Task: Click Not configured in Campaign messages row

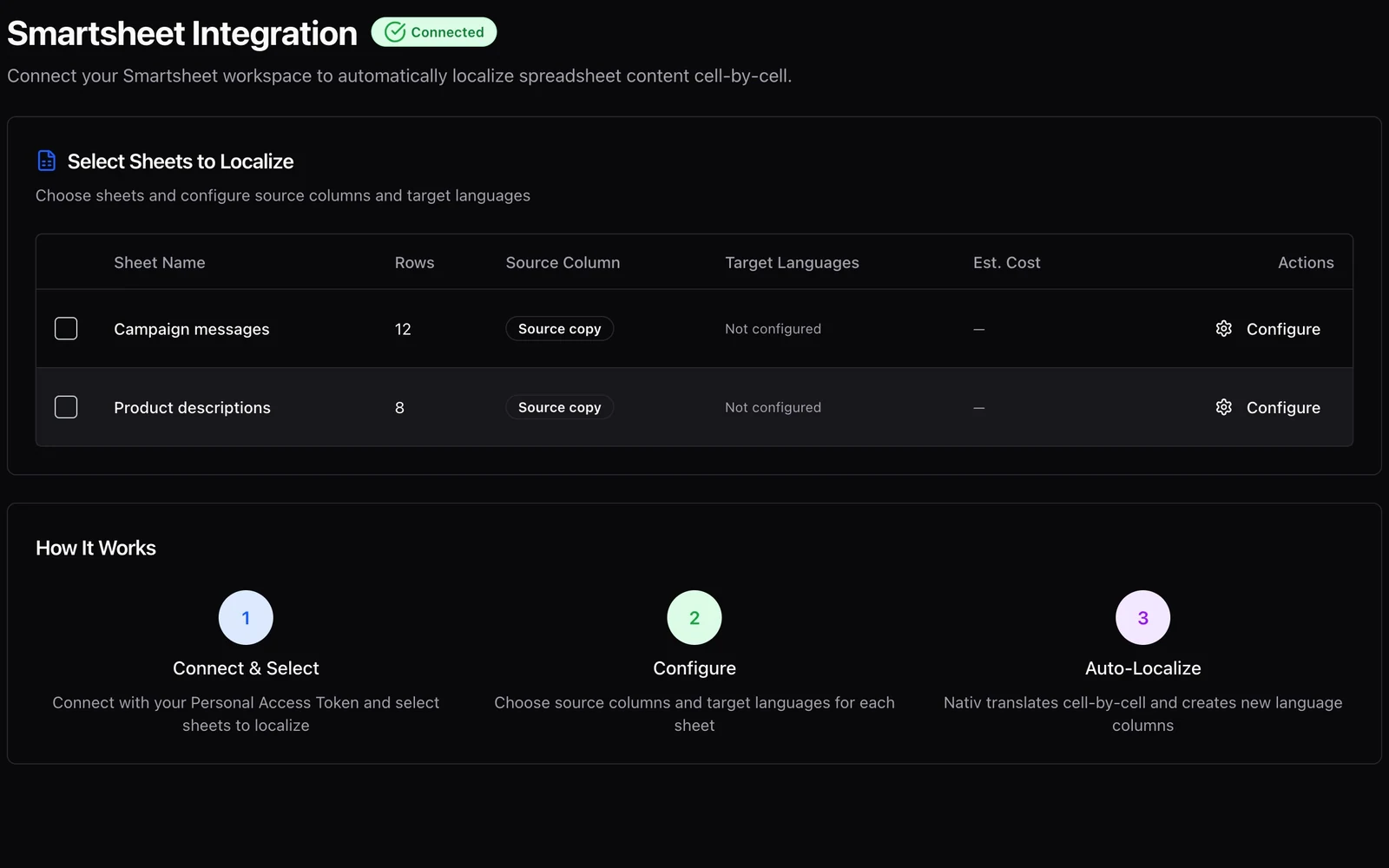Action: (x=773, y=329)
